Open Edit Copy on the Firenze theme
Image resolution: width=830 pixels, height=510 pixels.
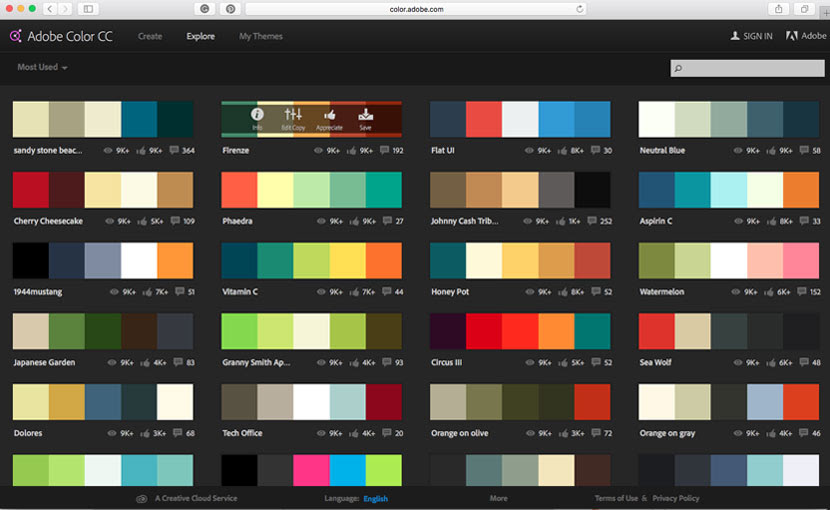293,114
